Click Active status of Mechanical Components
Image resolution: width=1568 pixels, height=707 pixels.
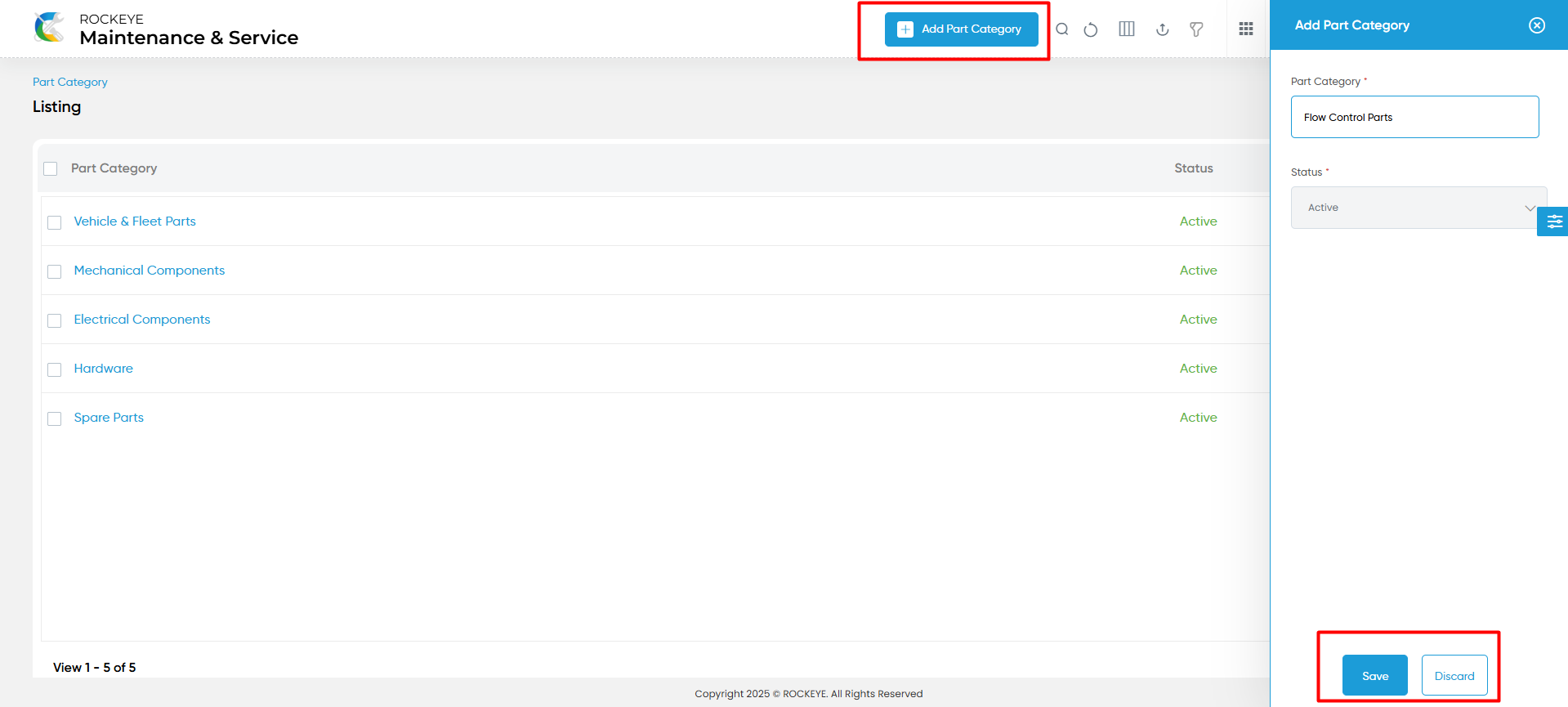pos(1199,271)
